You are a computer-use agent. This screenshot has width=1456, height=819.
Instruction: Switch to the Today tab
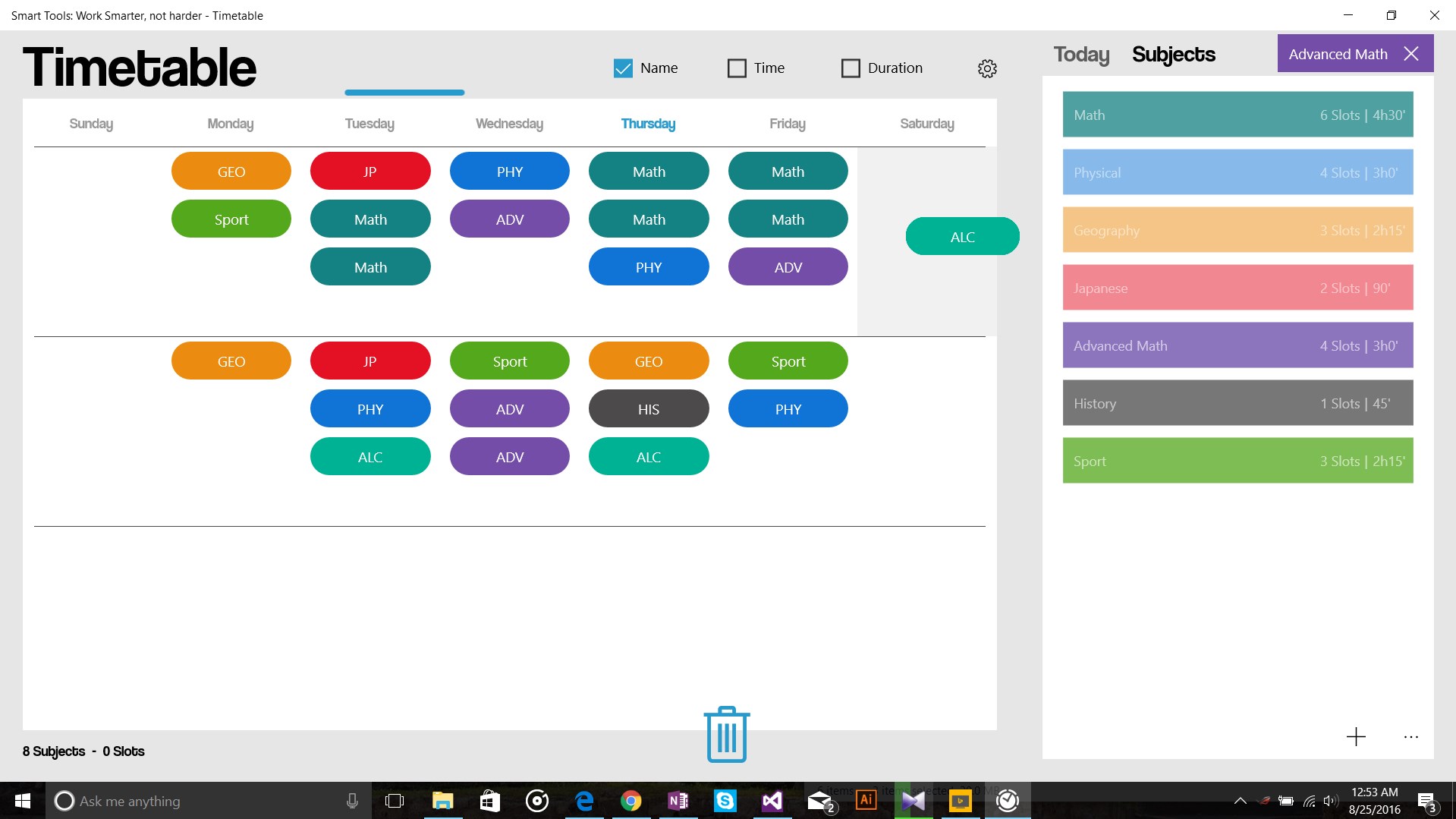pyautogui.click(x=1080, y=54)
